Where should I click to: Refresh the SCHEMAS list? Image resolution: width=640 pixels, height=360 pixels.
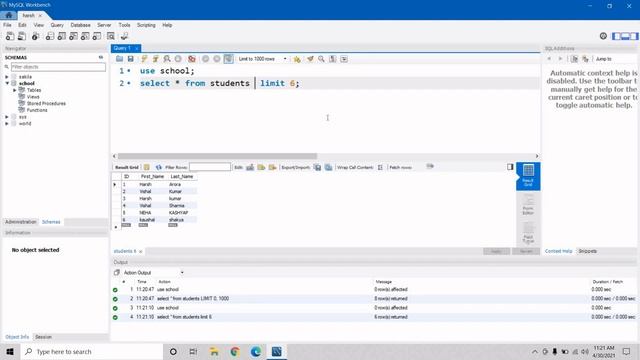coord(101,58)
